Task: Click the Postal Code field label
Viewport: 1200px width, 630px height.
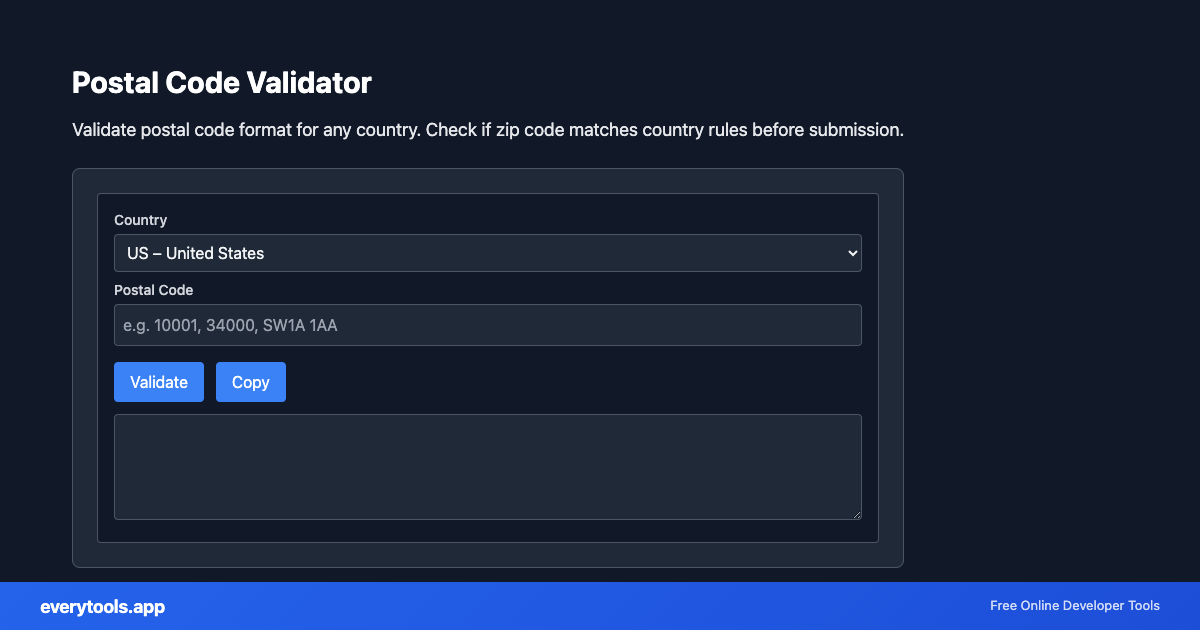Action: click(154, 290)
